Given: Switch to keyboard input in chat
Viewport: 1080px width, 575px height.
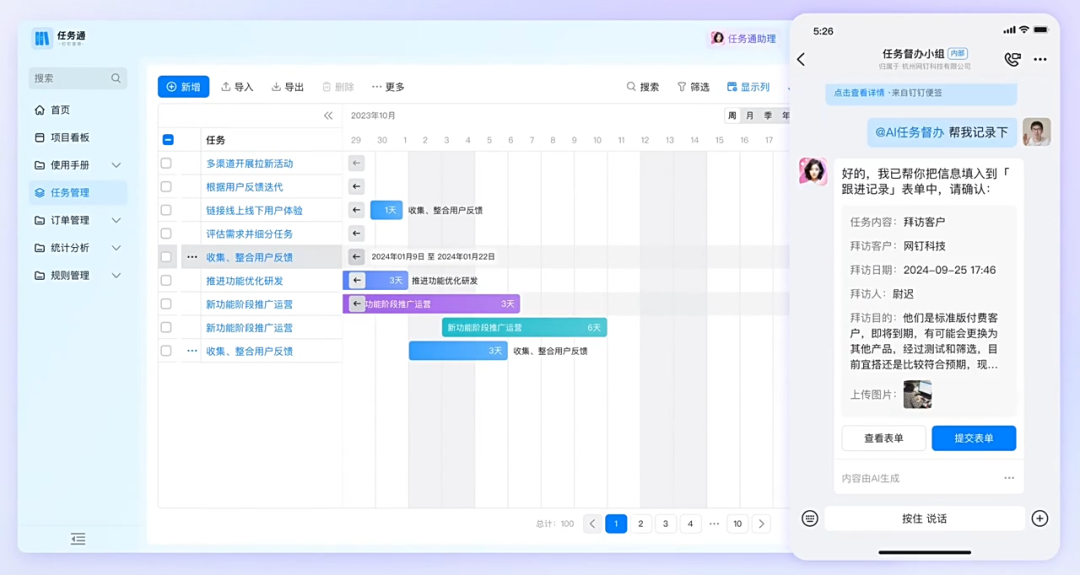Looking at the screenshot, I should click(810, 519).
